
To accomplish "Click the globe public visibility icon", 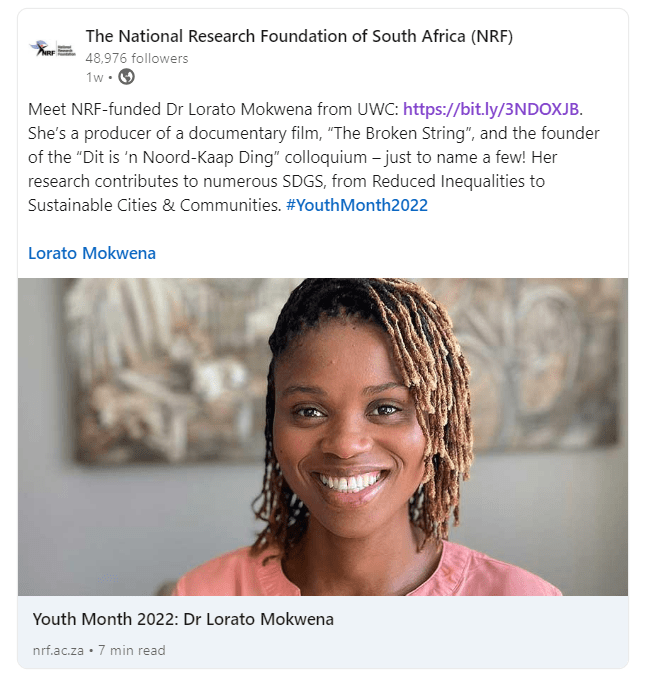I will pyautogui.click(x=126, y=77).
